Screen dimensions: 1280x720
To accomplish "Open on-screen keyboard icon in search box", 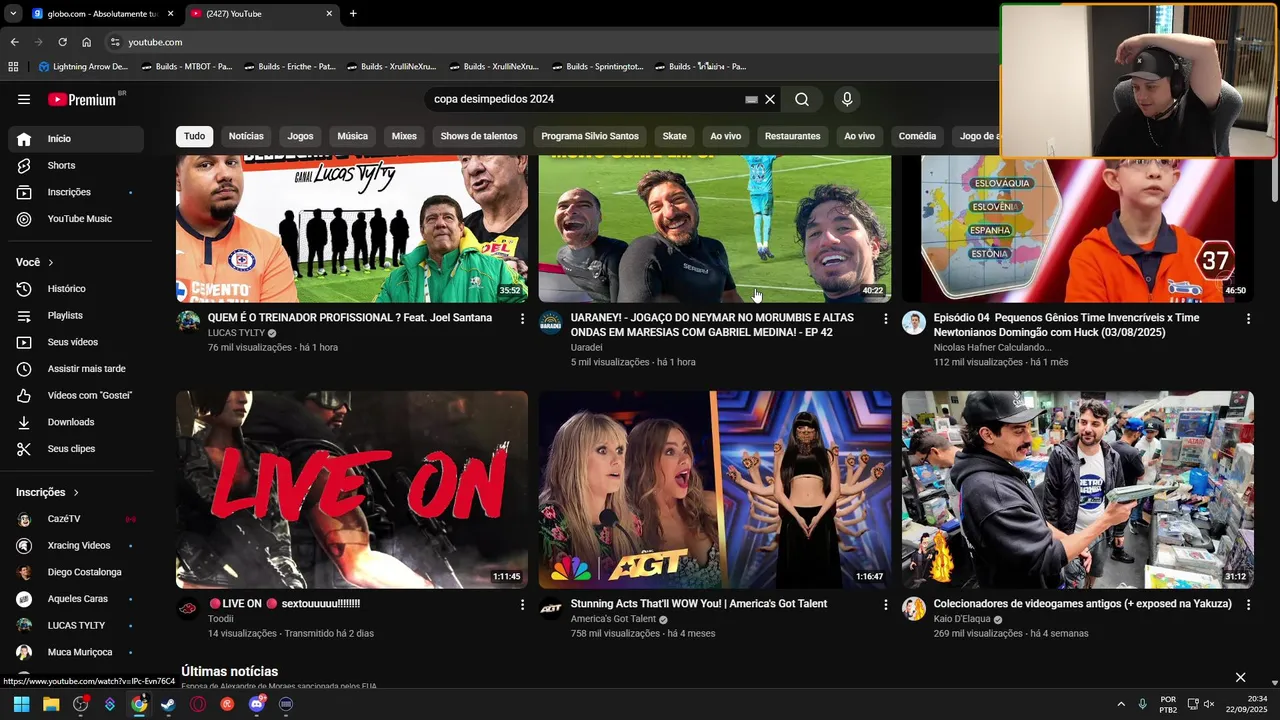I will click(x=752, y=99).
